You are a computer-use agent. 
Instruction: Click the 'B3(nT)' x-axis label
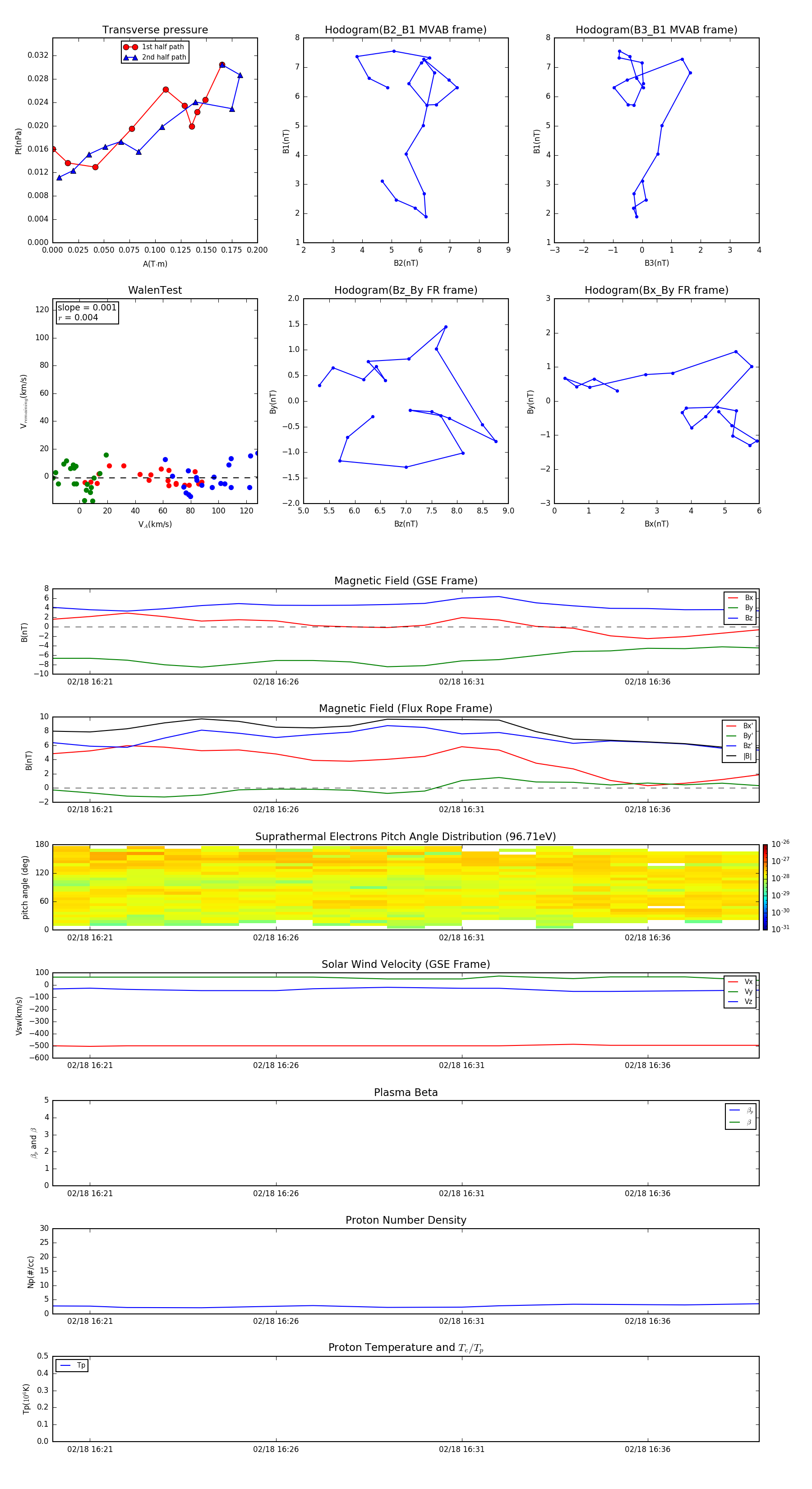coord(656,263)
